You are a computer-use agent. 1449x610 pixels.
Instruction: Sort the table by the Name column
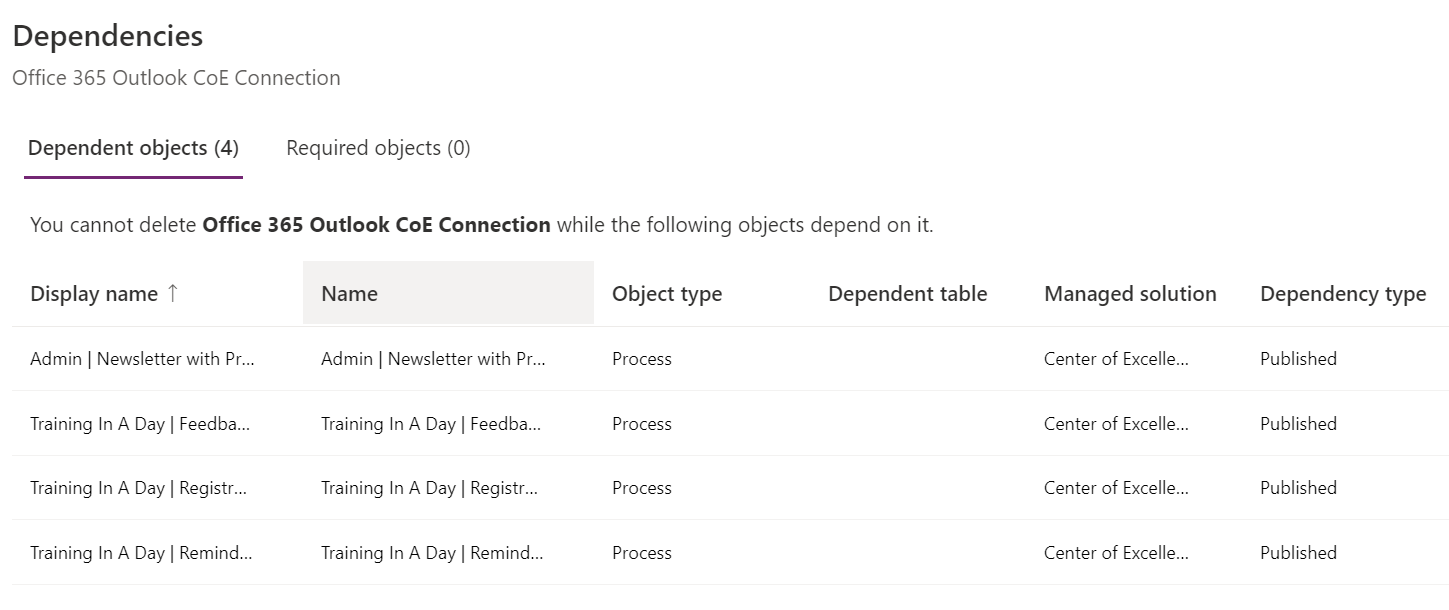pos(349,293)
